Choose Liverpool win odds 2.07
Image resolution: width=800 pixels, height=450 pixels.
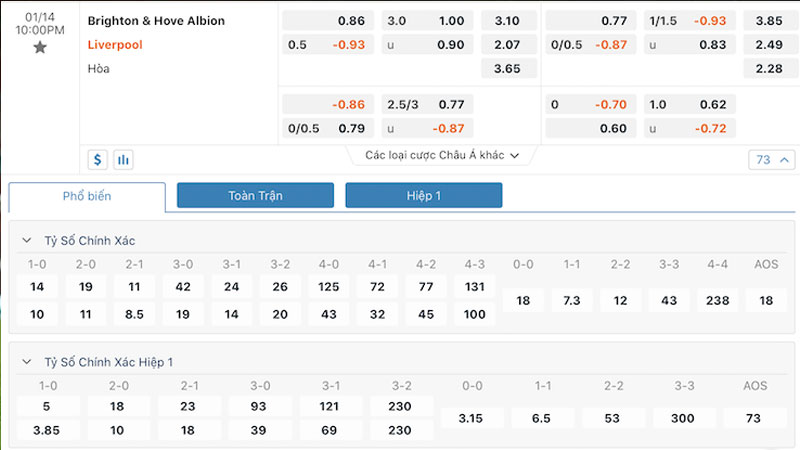[509, 44]
